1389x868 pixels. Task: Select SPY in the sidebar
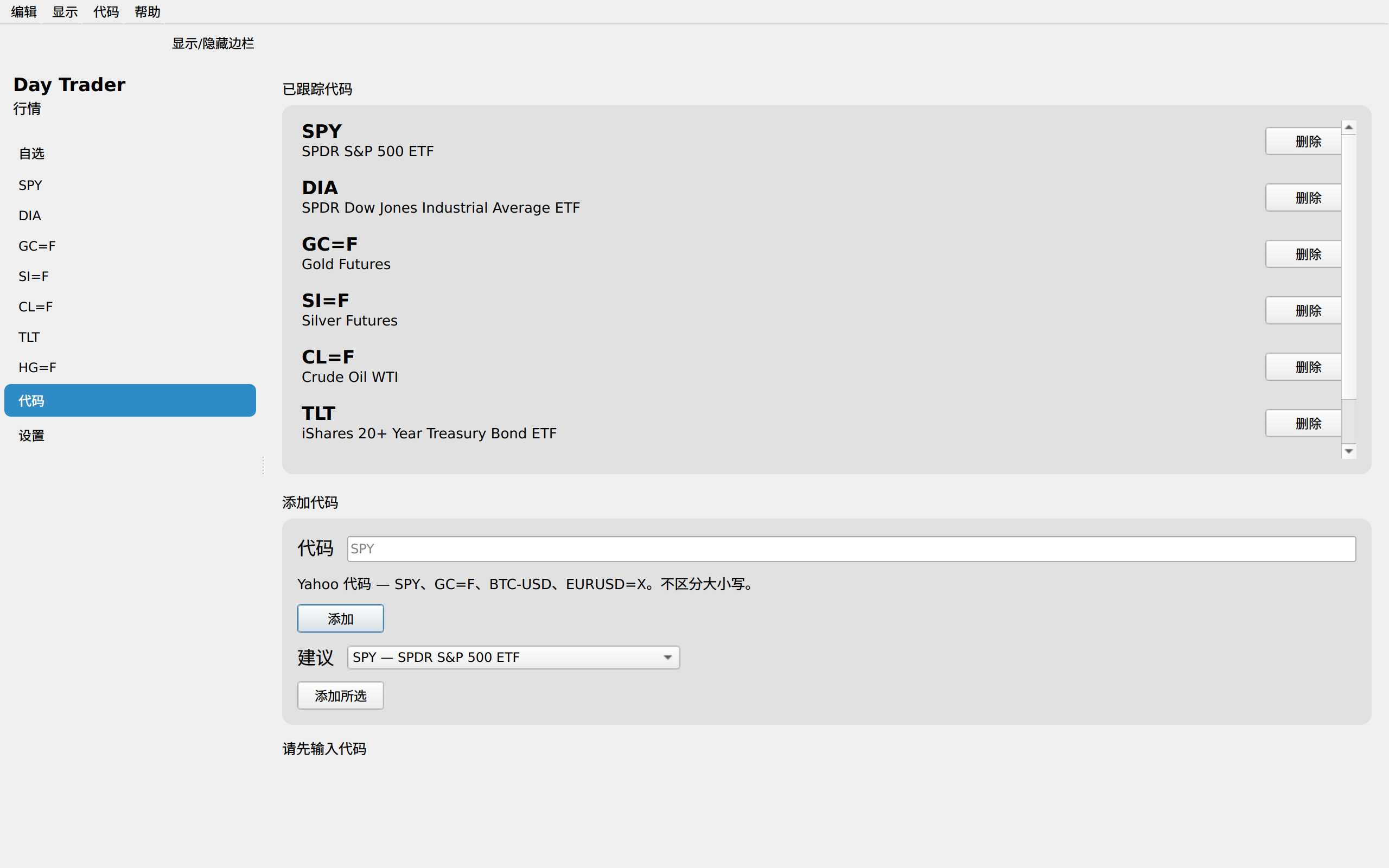(130, 186)
